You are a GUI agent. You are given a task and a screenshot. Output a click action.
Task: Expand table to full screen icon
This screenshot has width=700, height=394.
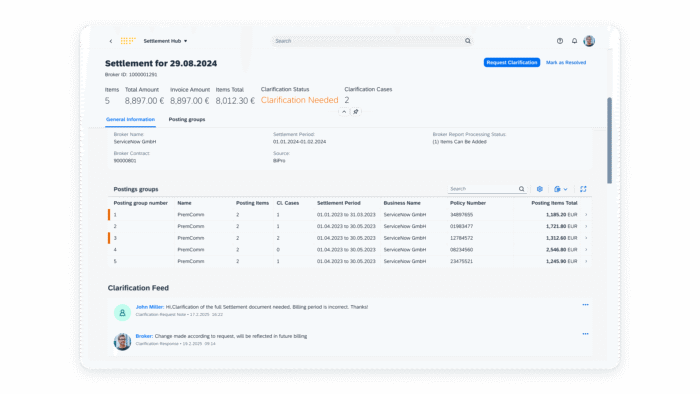[583, 189]
